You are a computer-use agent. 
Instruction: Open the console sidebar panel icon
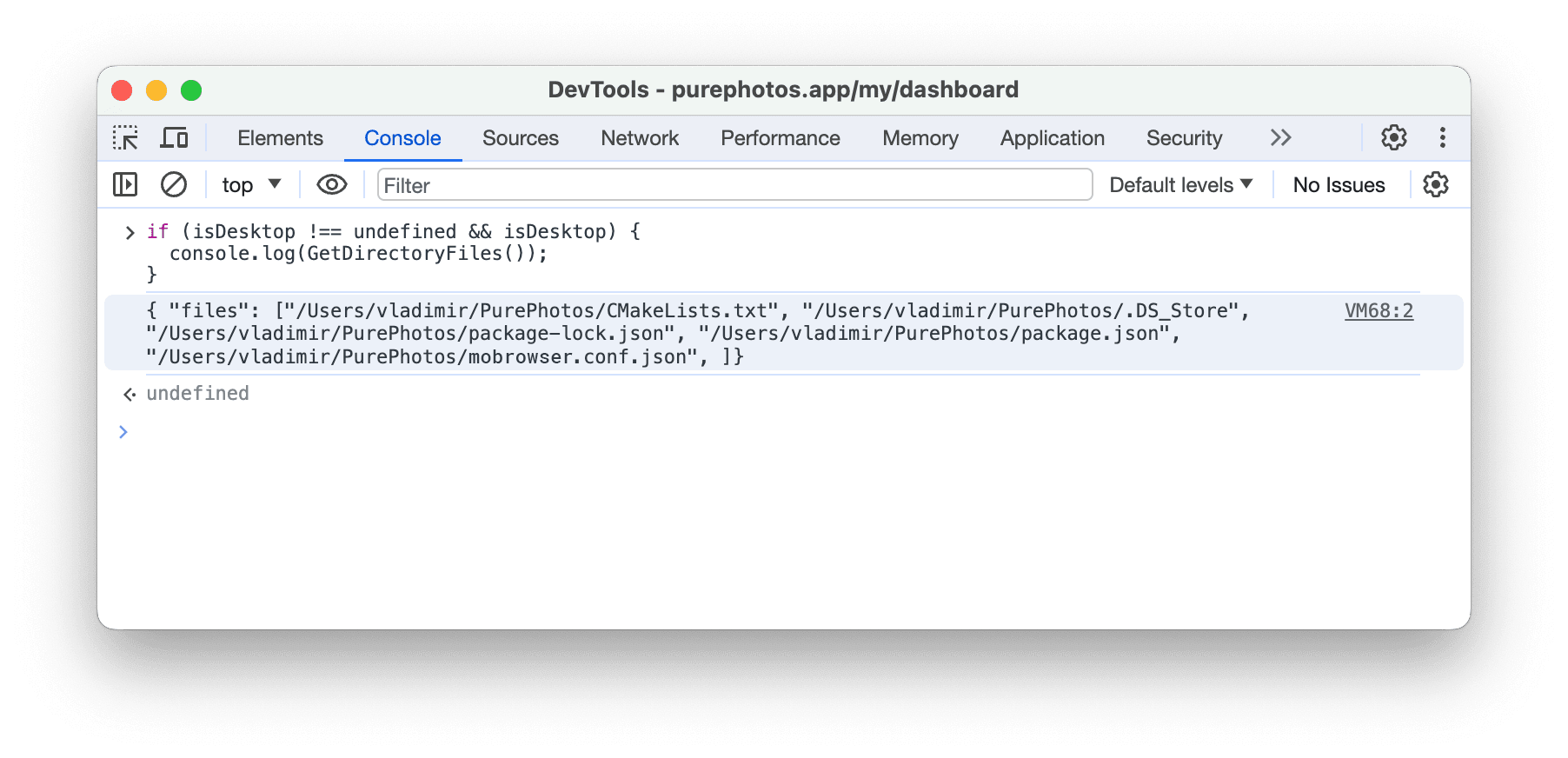(124, 184)
